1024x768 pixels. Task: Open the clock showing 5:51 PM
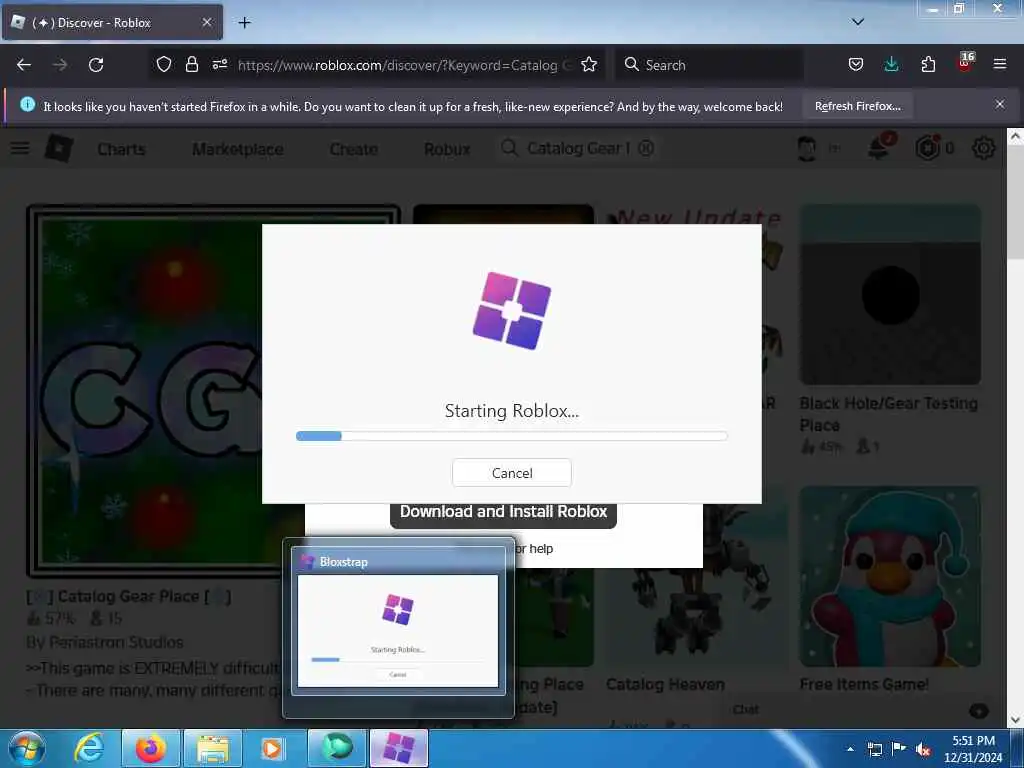click(973, 749)
